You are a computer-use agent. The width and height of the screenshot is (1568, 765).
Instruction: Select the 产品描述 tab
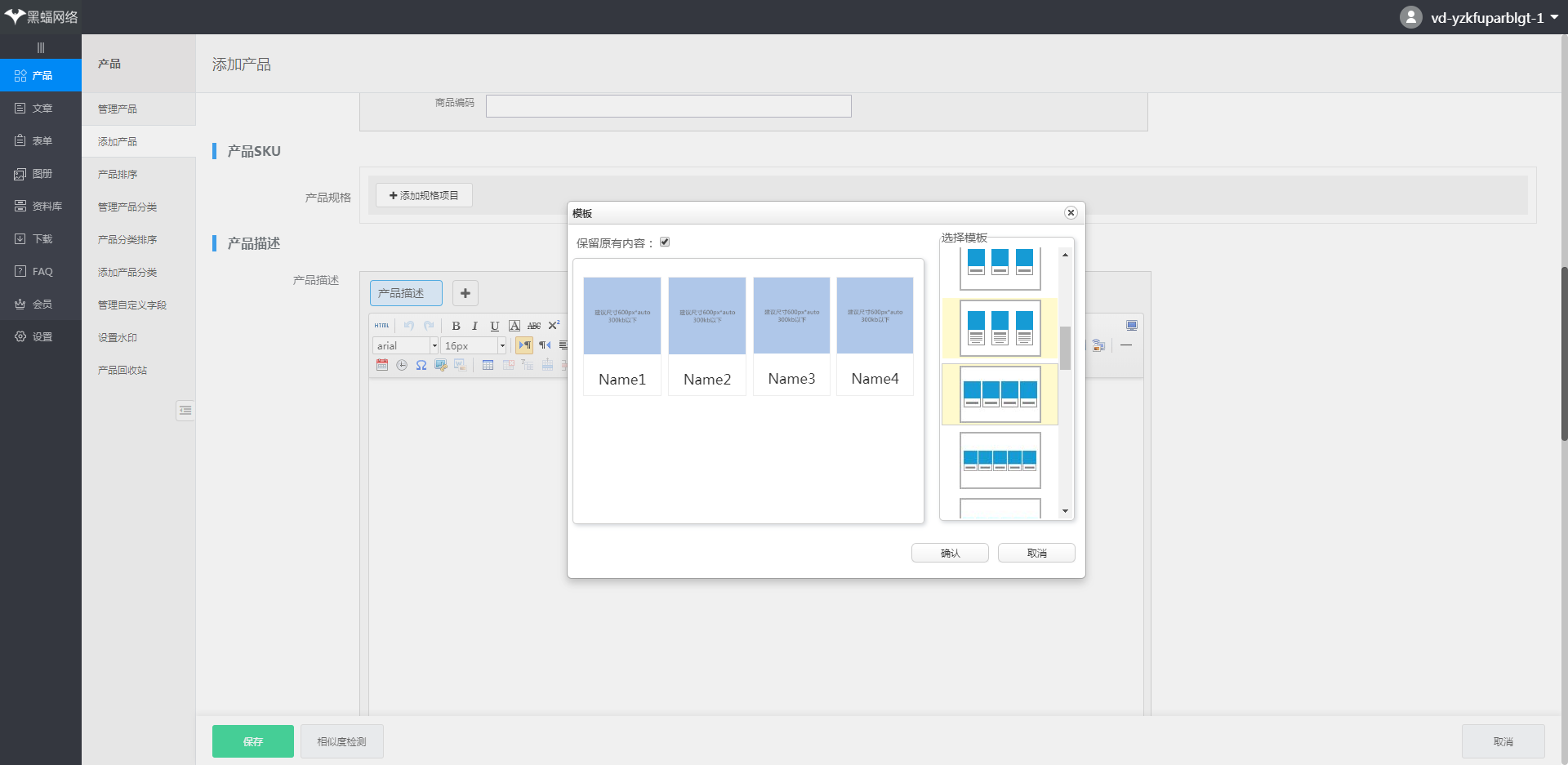406,293
